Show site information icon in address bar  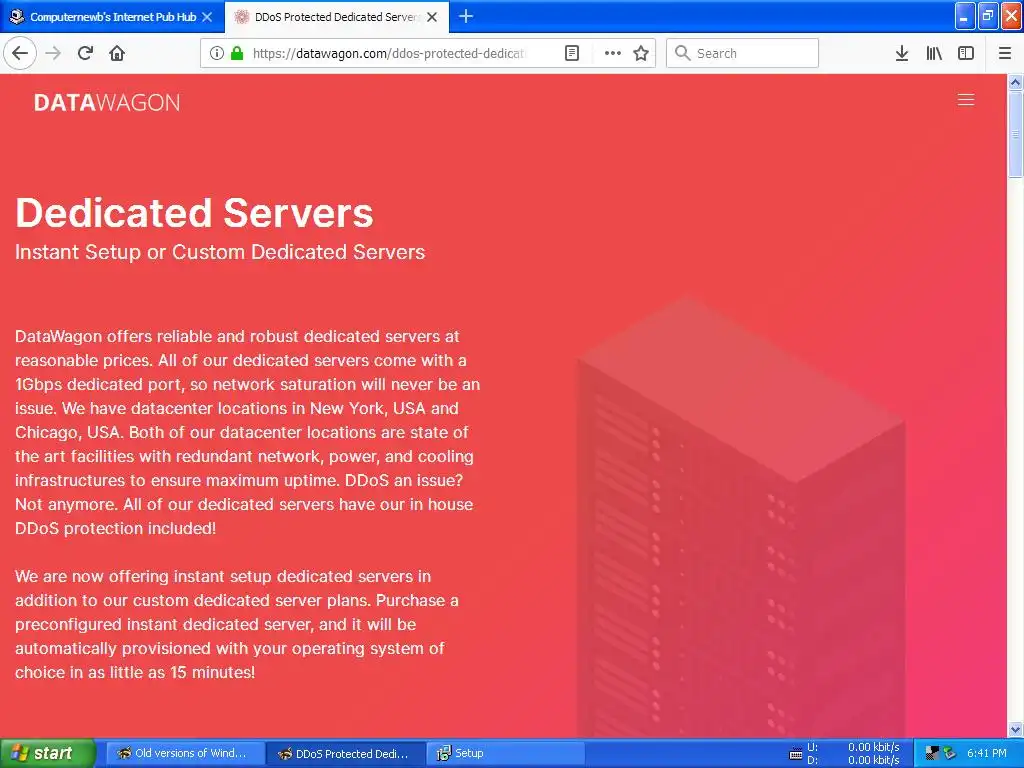coord(216,53)
